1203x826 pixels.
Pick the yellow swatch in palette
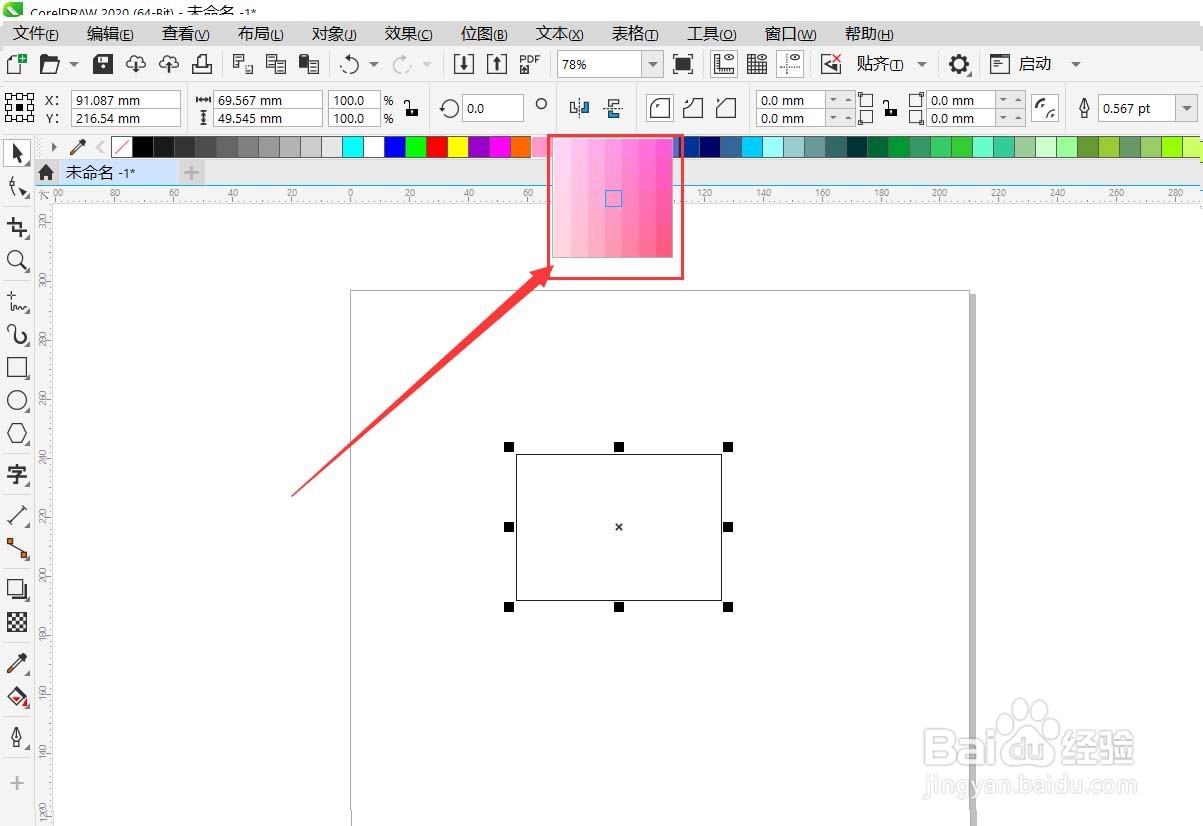458,147
